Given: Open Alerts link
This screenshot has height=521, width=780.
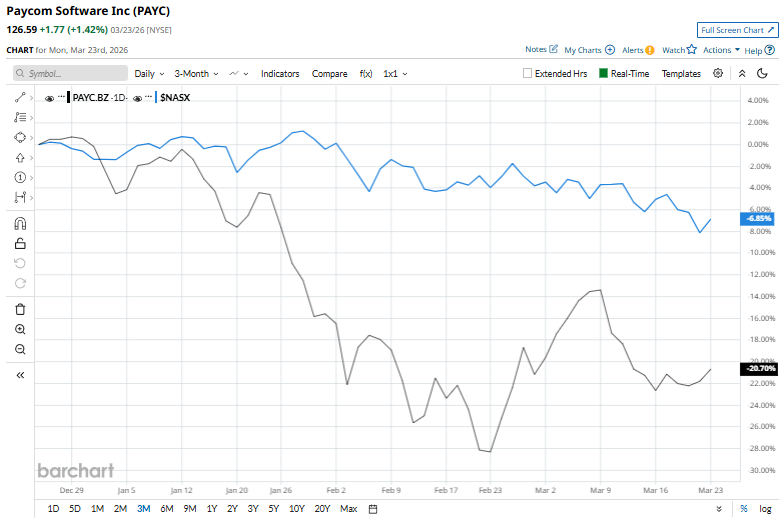Looking at the screenshot, I should pos(638,50).
